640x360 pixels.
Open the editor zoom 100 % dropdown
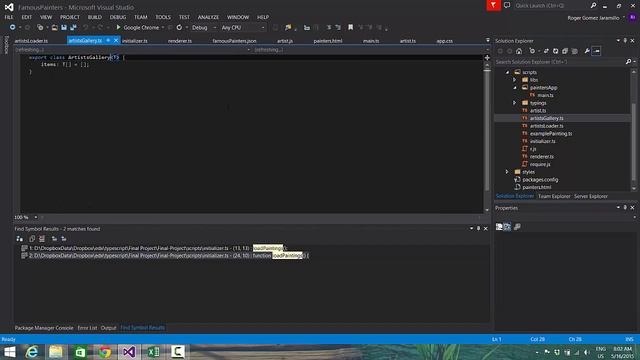(36, 217)
